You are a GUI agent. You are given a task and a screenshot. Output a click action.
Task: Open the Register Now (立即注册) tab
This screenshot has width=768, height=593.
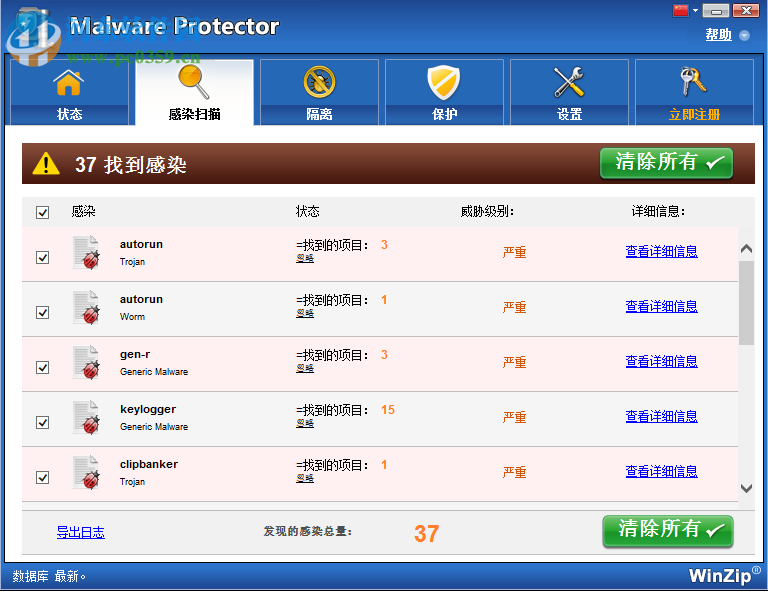pos(694,92)
